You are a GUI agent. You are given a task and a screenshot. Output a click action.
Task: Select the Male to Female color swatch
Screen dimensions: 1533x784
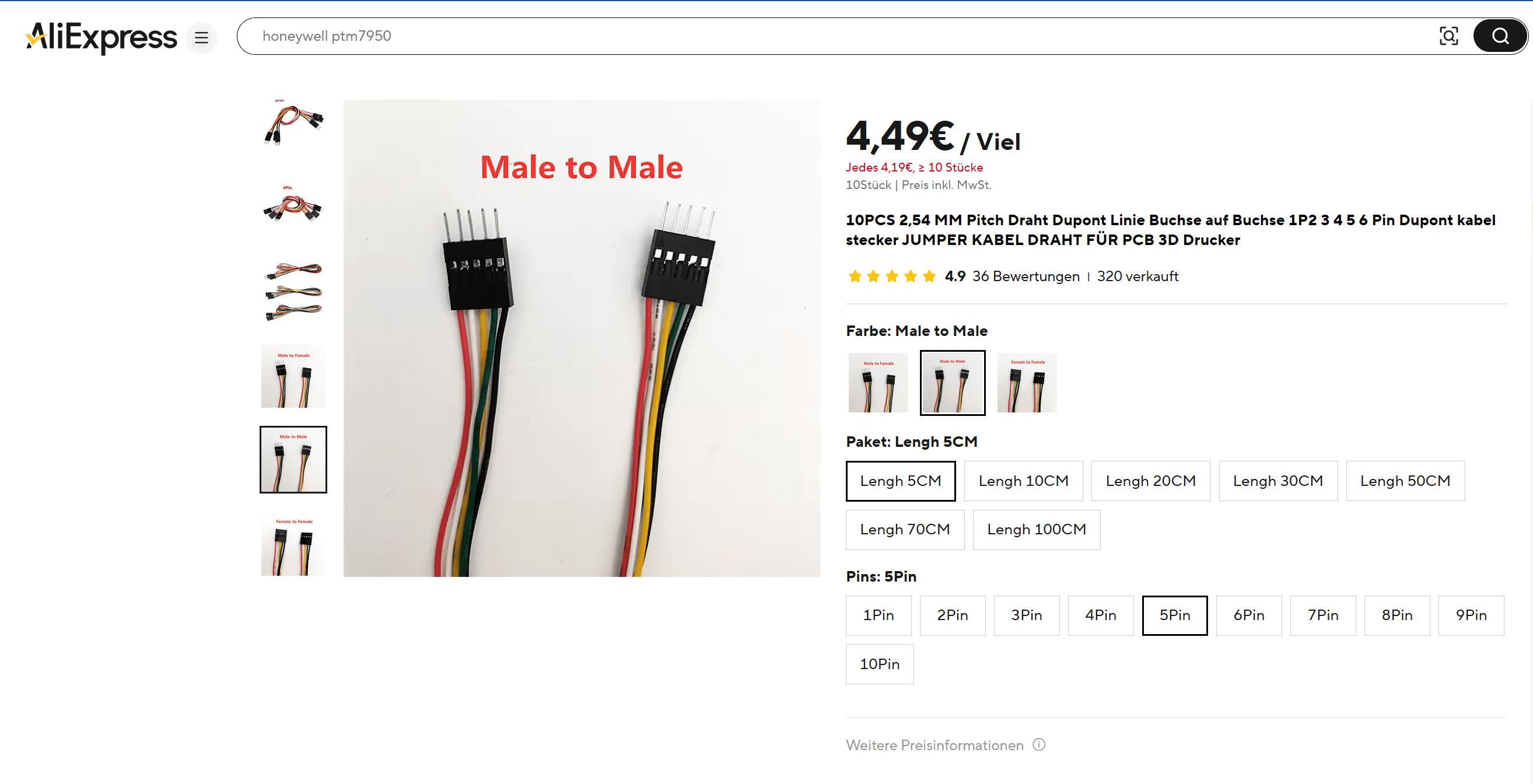point(878,383)
